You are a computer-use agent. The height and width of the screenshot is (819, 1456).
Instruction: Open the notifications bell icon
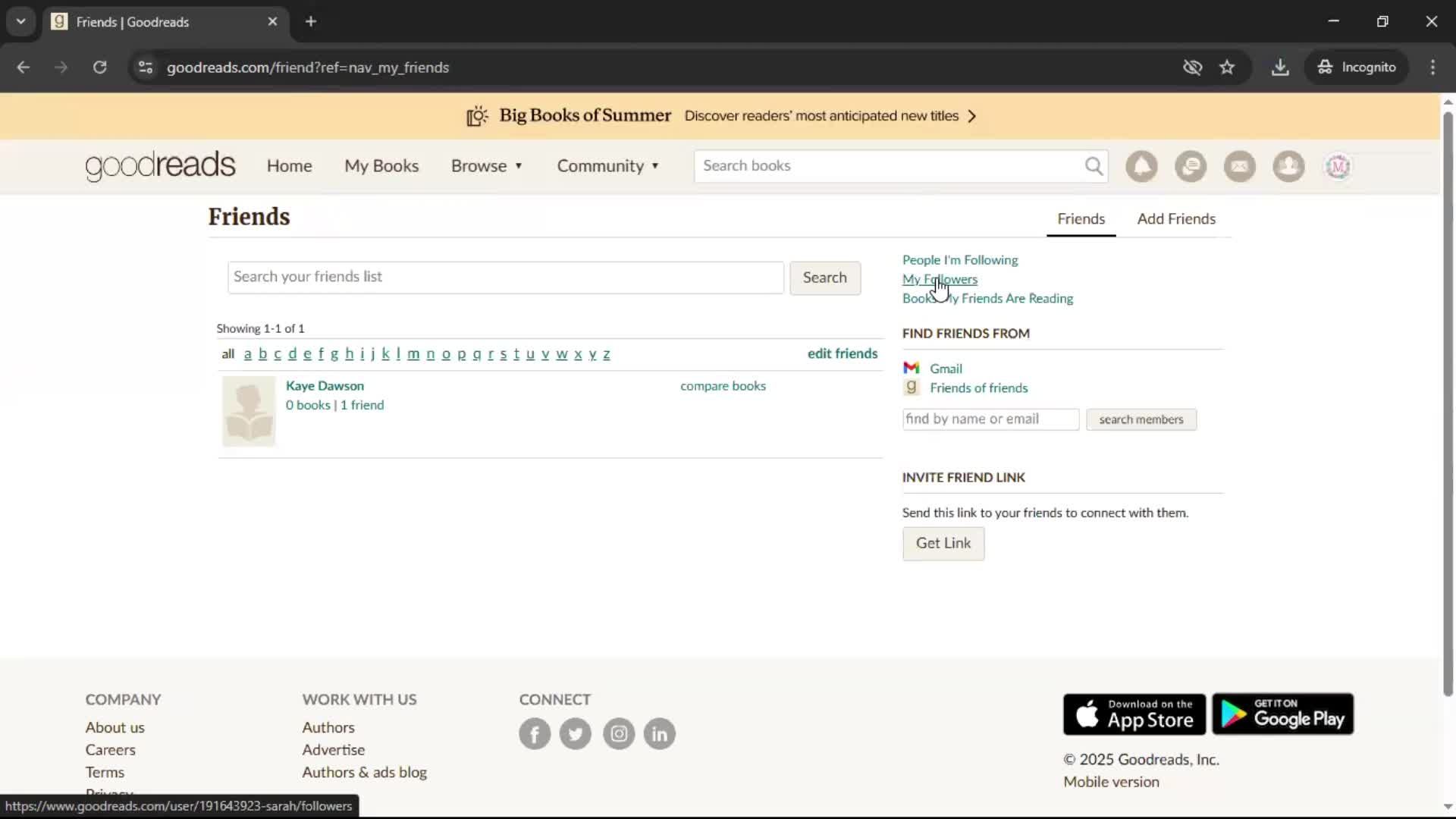1141,166
